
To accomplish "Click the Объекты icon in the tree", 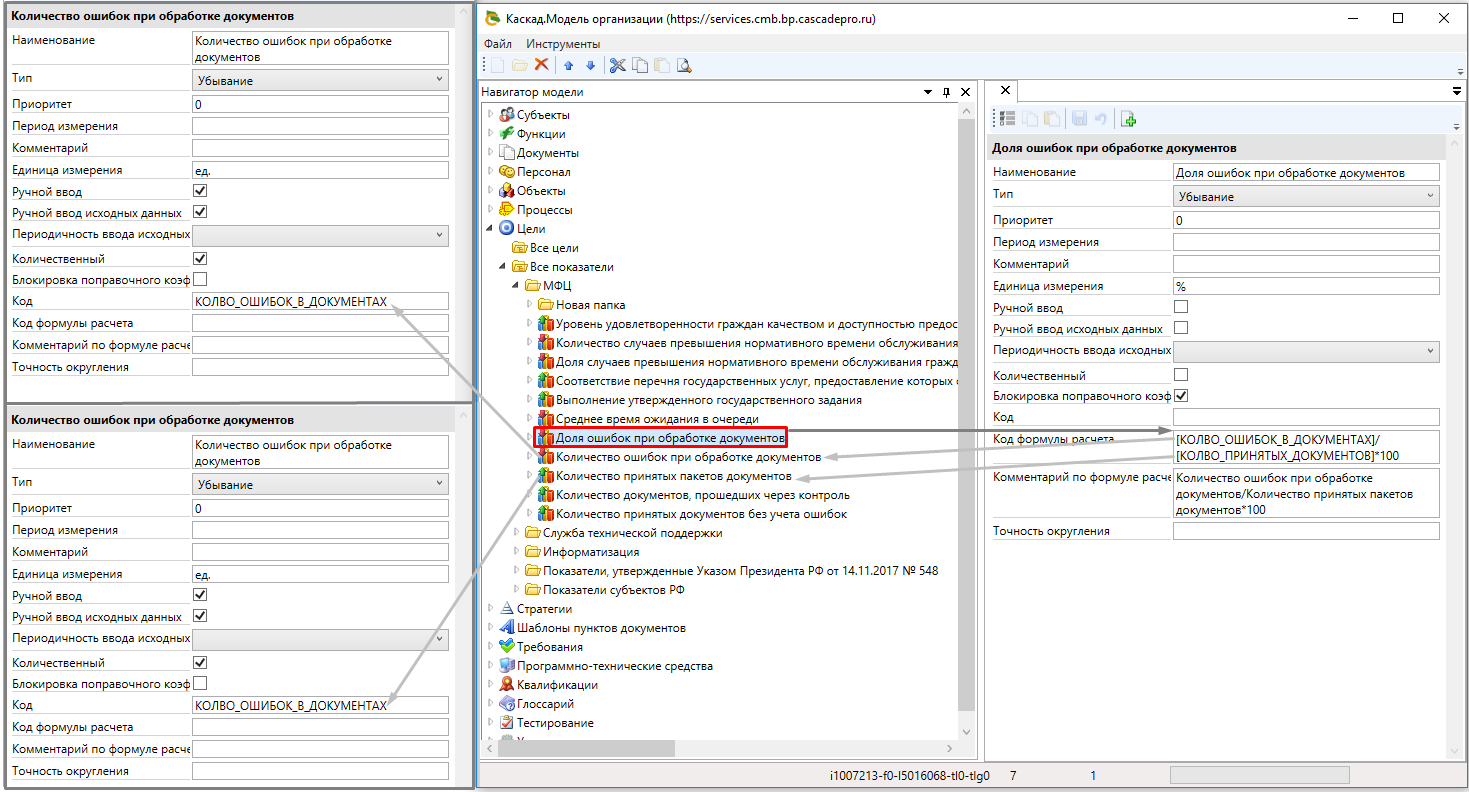I will pos(507,191).
